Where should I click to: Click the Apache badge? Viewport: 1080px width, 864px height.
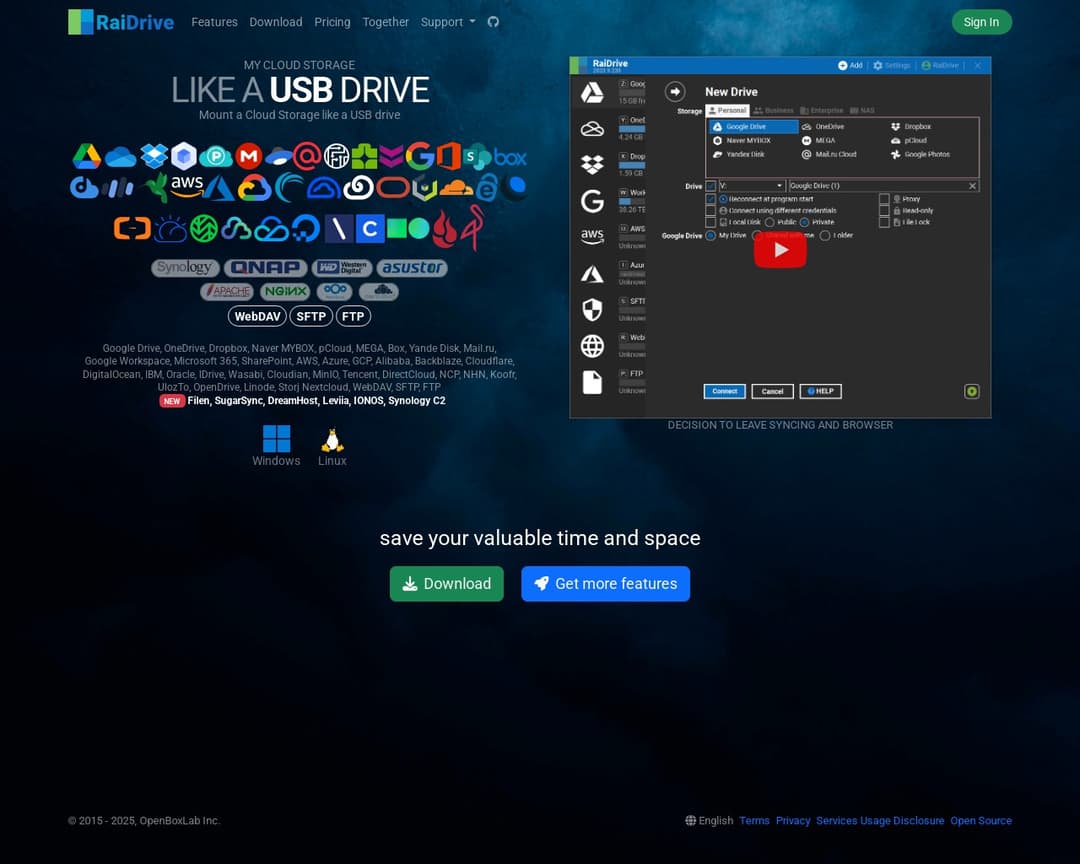[x=227, y=291]
